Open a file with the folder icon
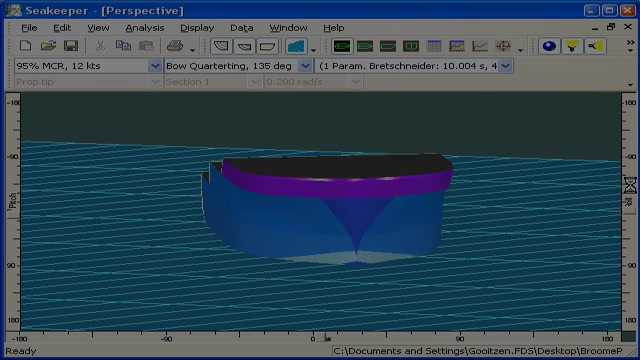Screen dimensions: 640x360 tap(48, 46)
